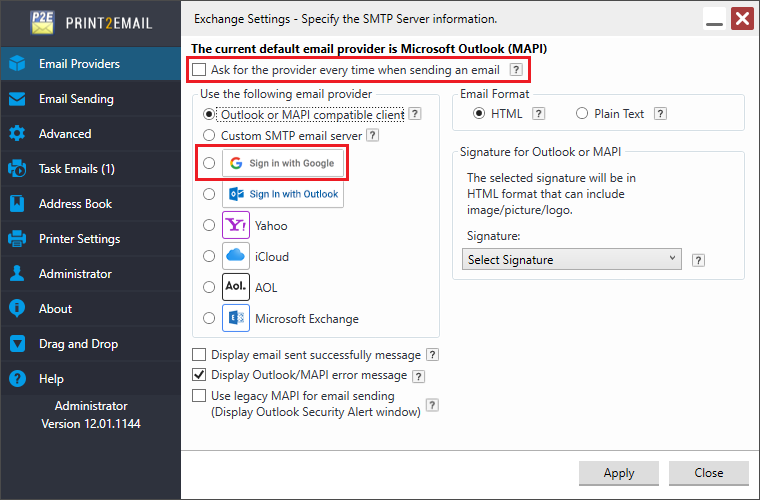This screenshot has width=760, height=500.
Task: Uncheck Display Outlook/MAPI error message
Action: 199,375
